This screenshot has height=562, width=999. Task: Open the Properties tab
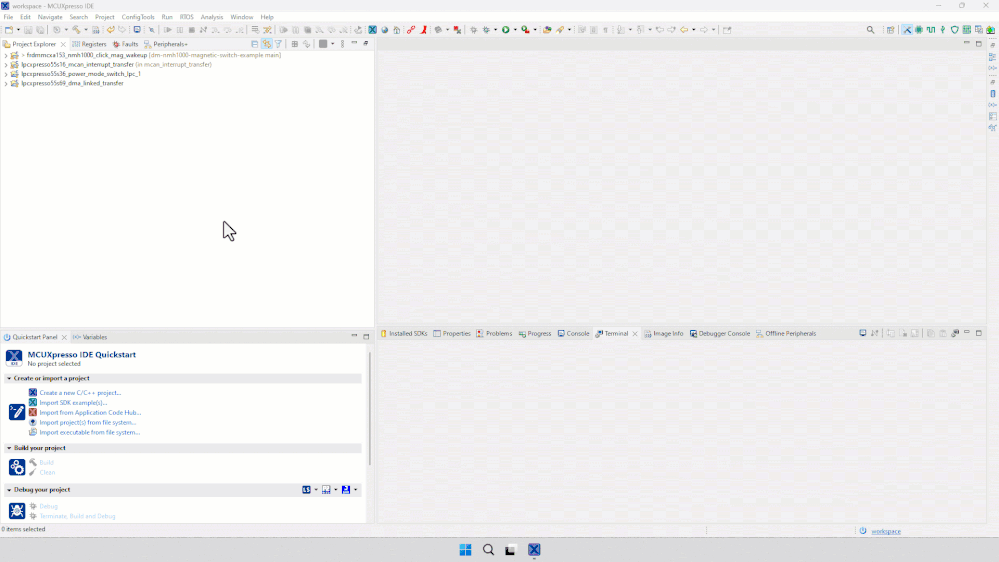[x=452, y=333]
